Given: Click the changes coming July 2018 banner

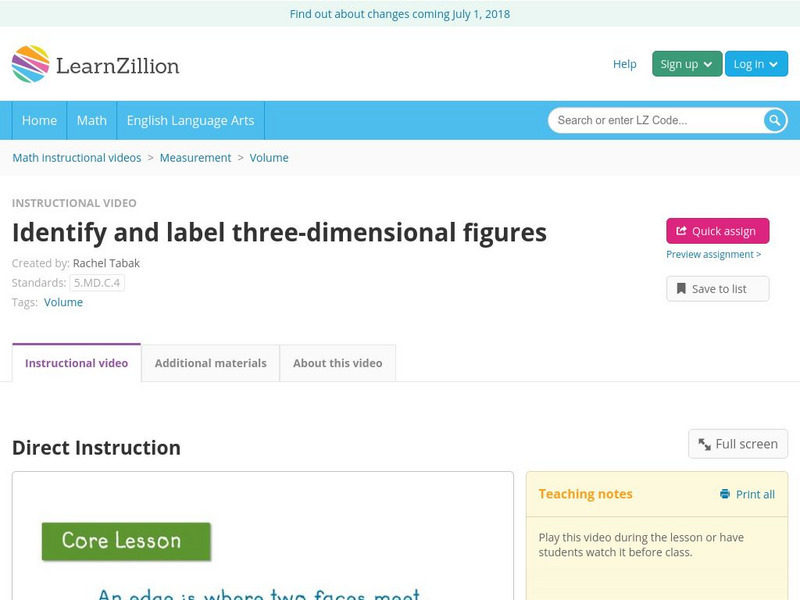Looking at the screenshot, I should coord(400,14).
